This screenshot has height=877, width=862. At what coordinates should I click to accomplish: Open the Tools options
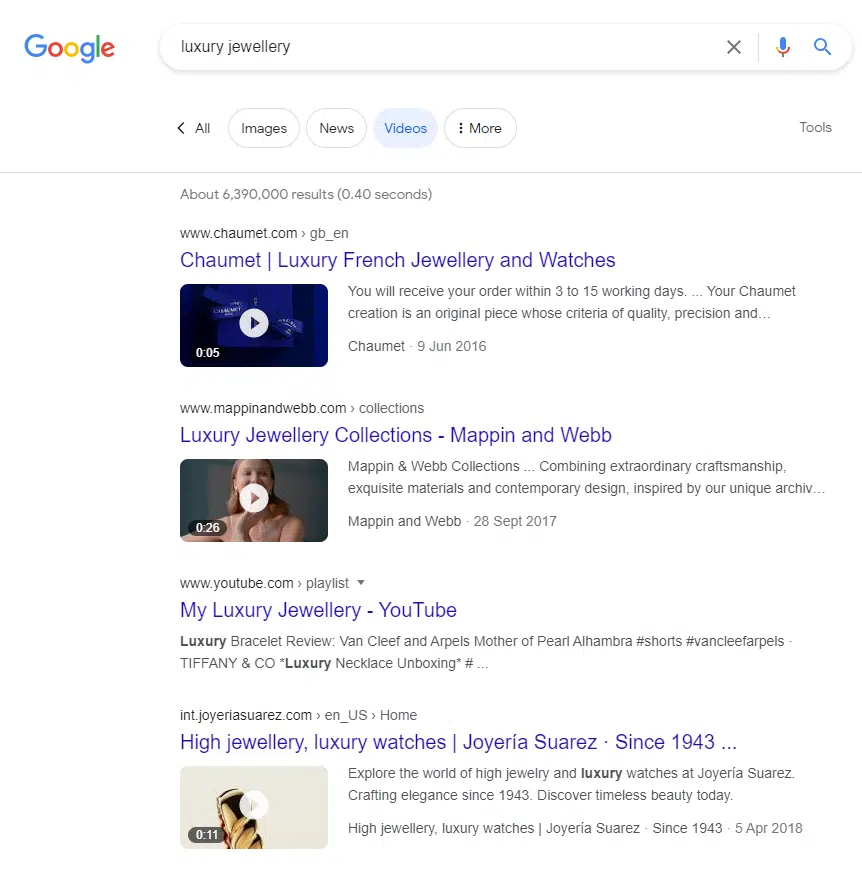tap(815, 128)
